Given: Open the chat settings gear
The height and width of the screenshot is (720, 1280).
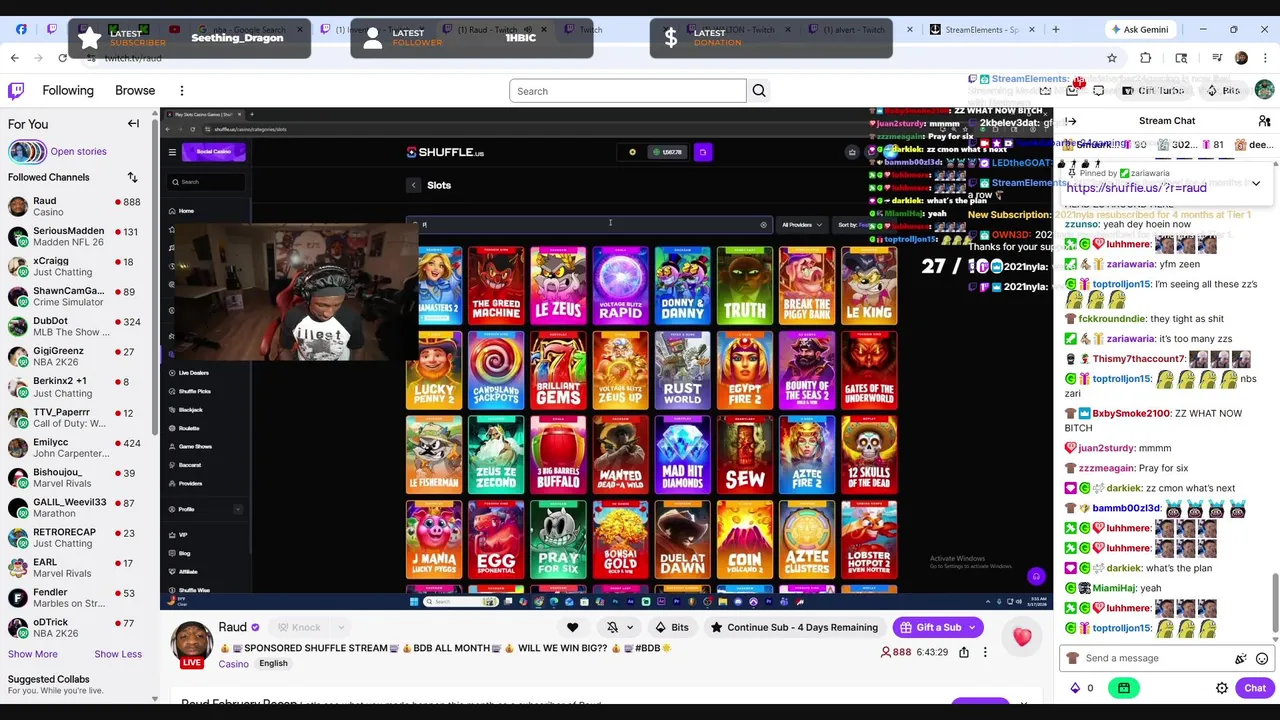Looking at the screenshot, I should coord(1221,688).
